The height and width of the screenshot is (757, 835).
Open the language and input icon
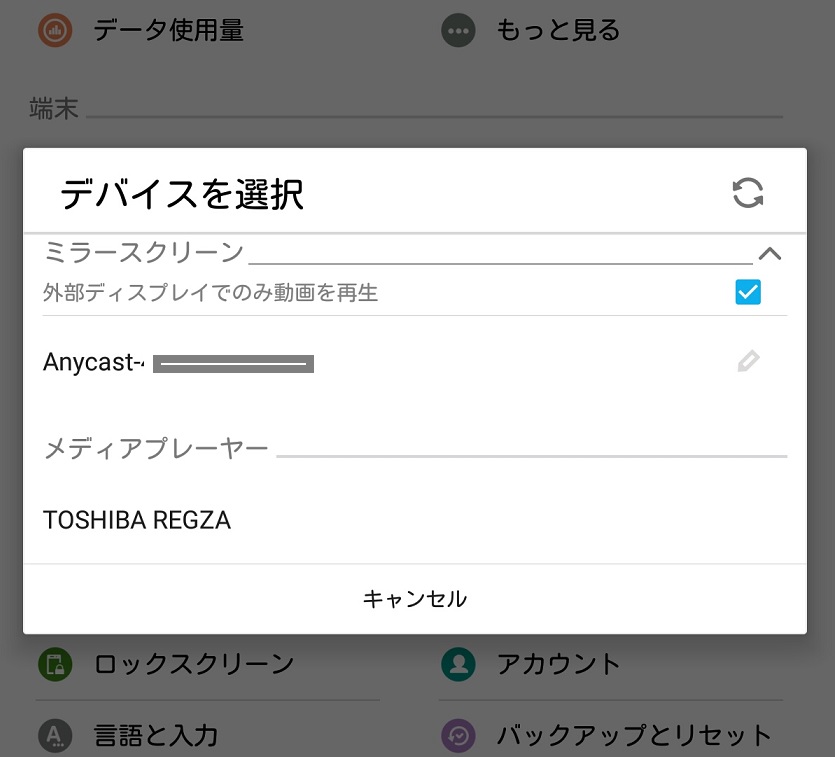(x=55, y=736)
